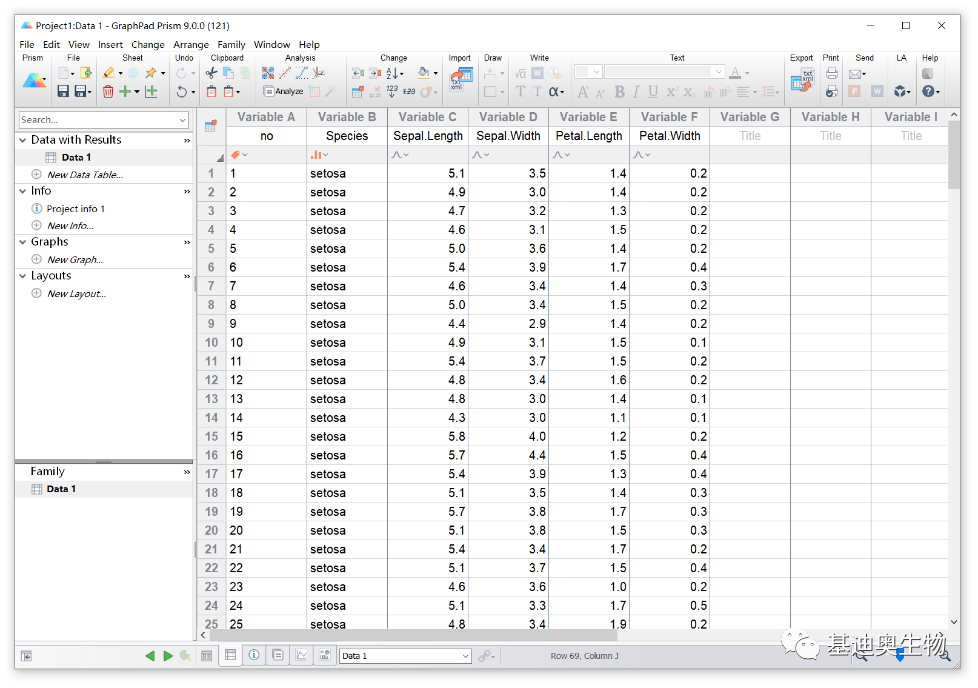Switch to Results view icon in bottom bar
Image resolution: width=978 pixels, height=688 pixels.
click(x=278, y=655)
